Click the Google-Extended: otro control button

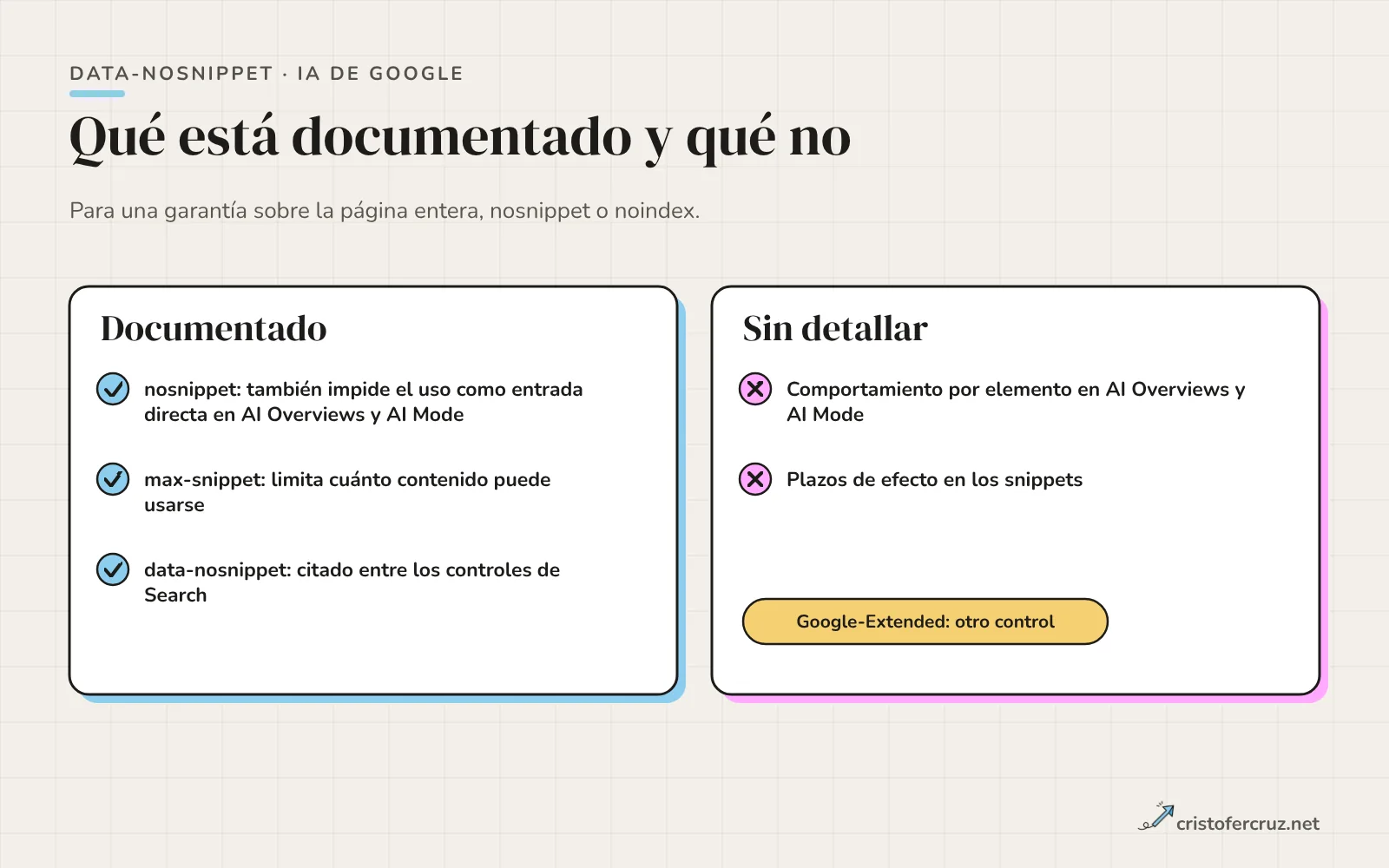[925, 621]
